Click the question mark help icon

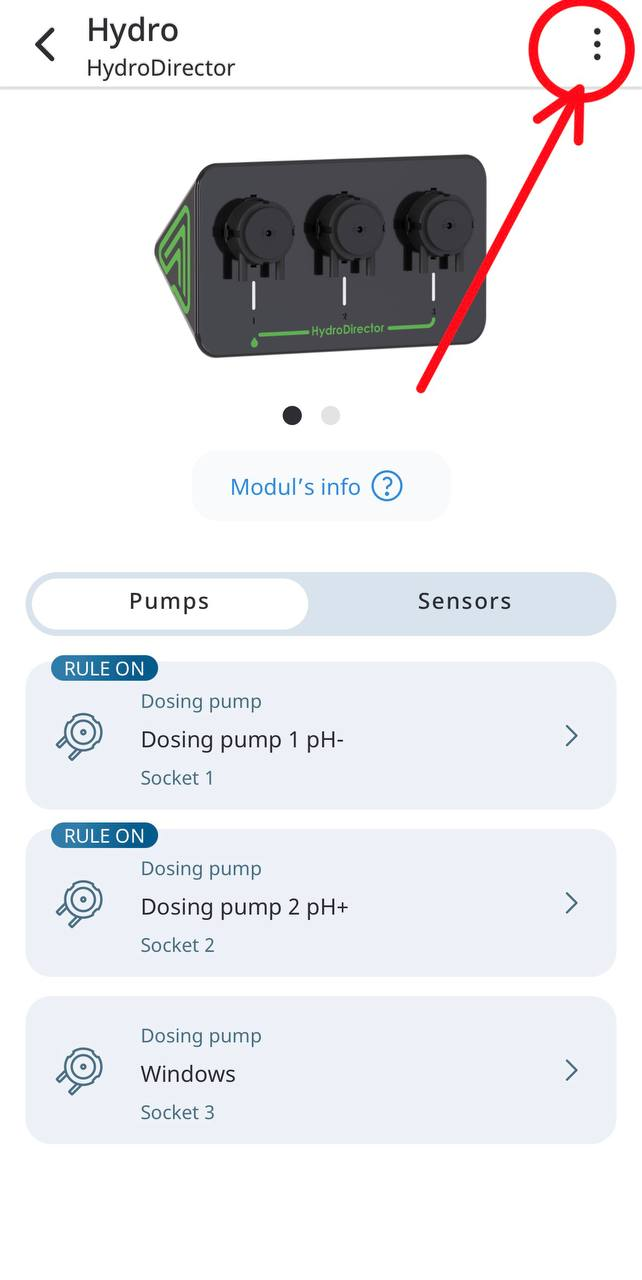tap(387, 487)
